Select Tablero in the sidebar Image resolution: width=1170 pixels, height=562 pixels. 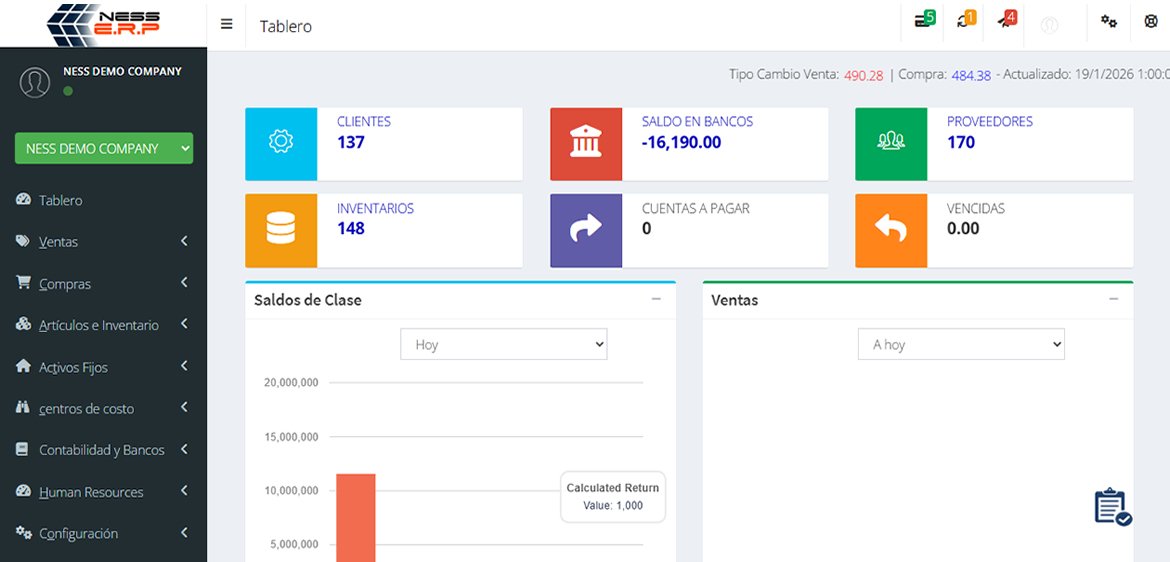point(60,200)
